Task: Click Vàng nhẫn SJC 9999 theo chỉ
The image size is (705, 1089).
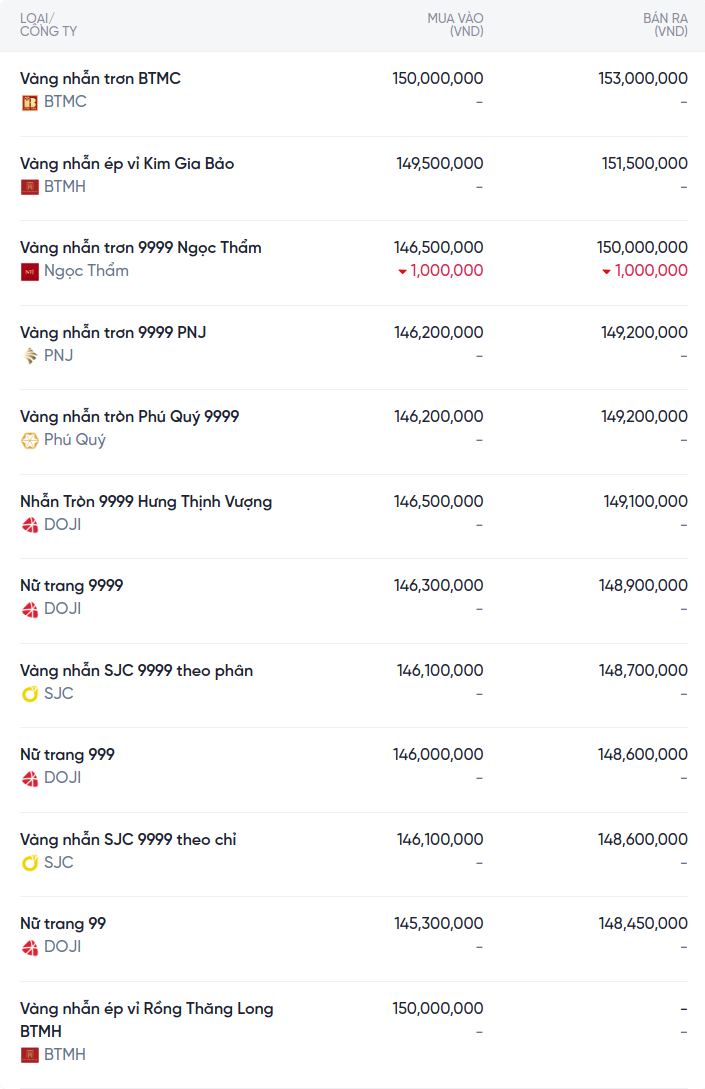Action: pos(128,839)
